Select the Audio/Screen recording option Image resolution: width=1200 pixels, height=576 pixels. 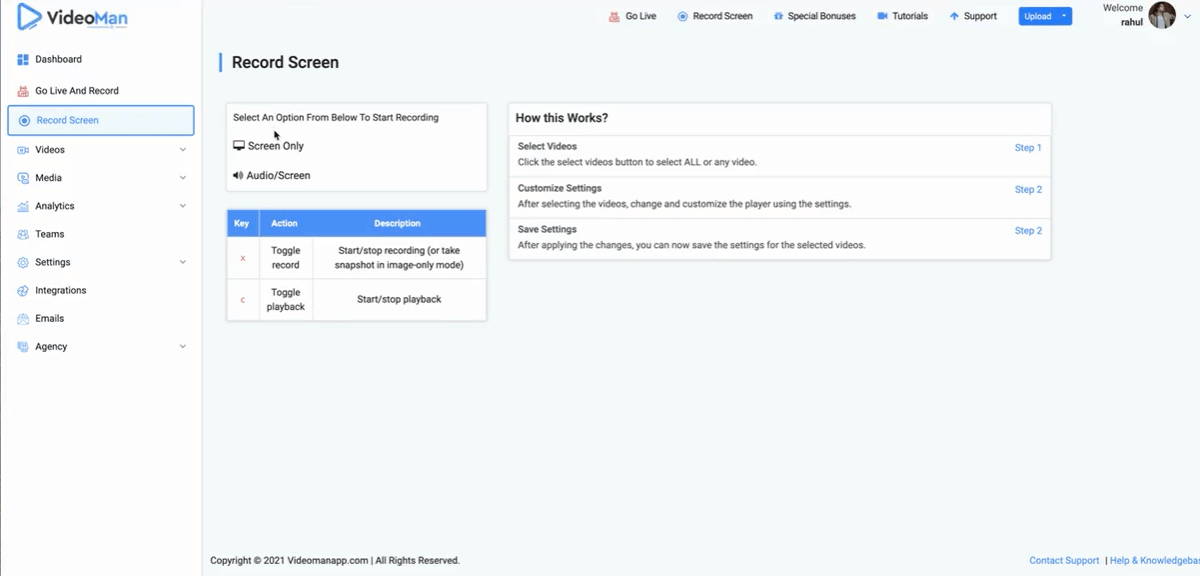click(272, 176)
